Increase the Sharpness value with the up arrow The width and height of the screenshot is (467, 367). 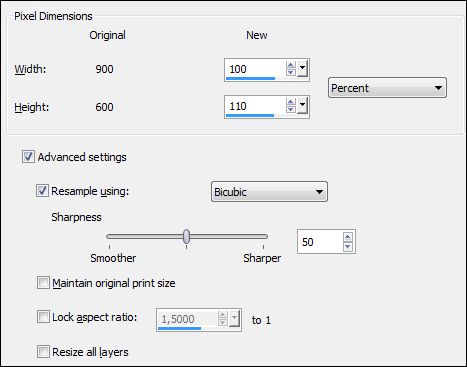point(348,237)
